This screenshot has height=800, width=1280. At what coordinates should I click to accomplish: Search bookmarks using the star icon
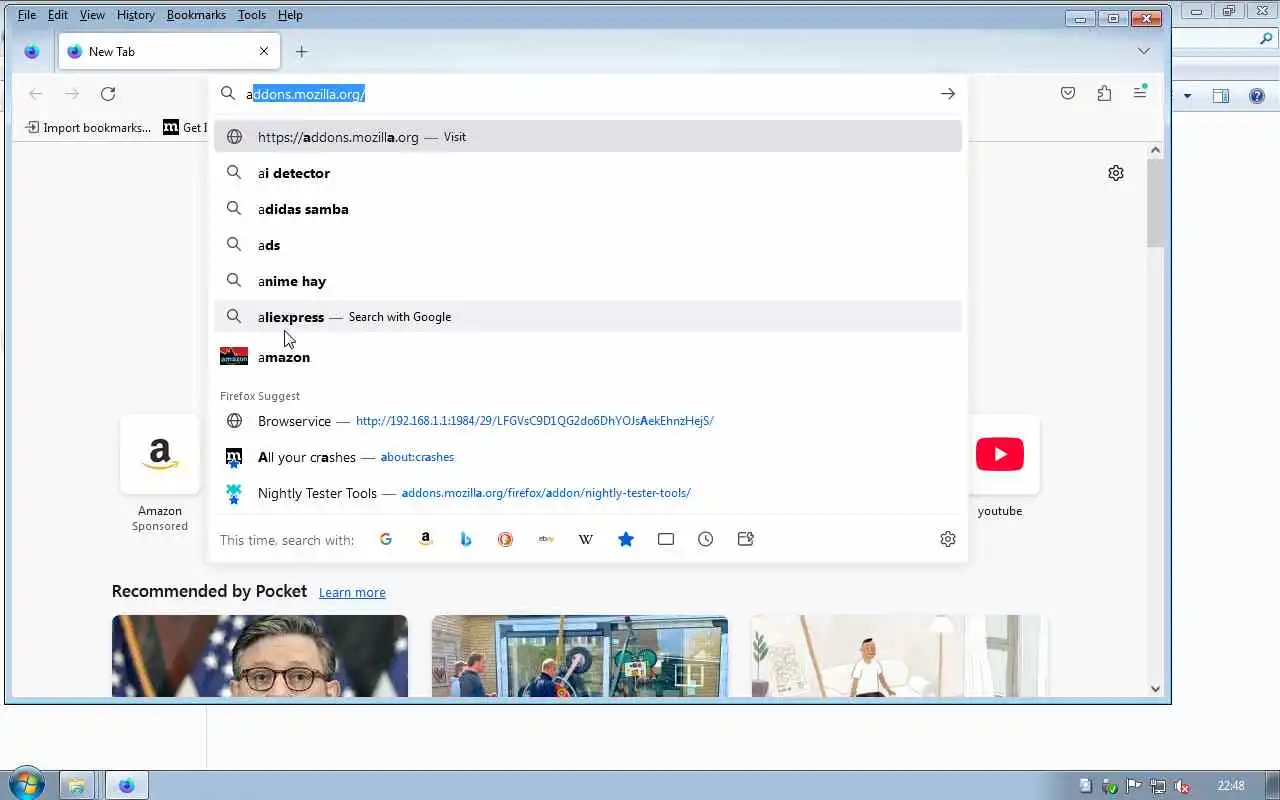pos(626,539)
